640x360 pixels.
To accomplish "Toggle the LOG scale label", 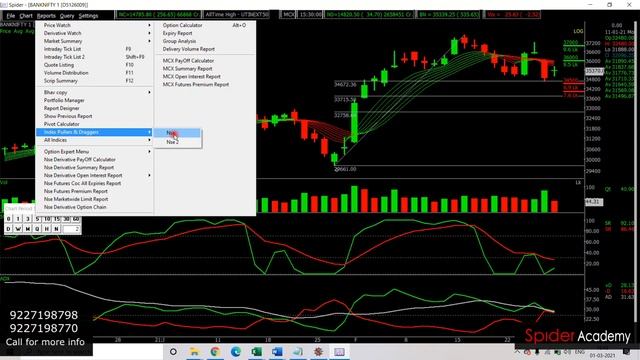I will click(578, 31).
